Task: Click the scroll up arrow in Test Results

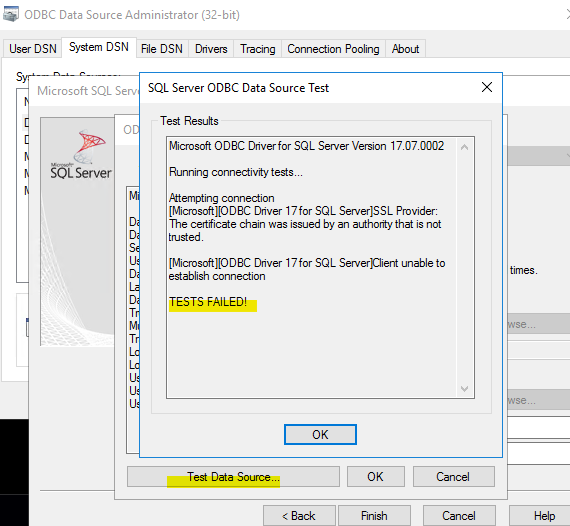Action: pyautogui.click(x=464, y=147)
